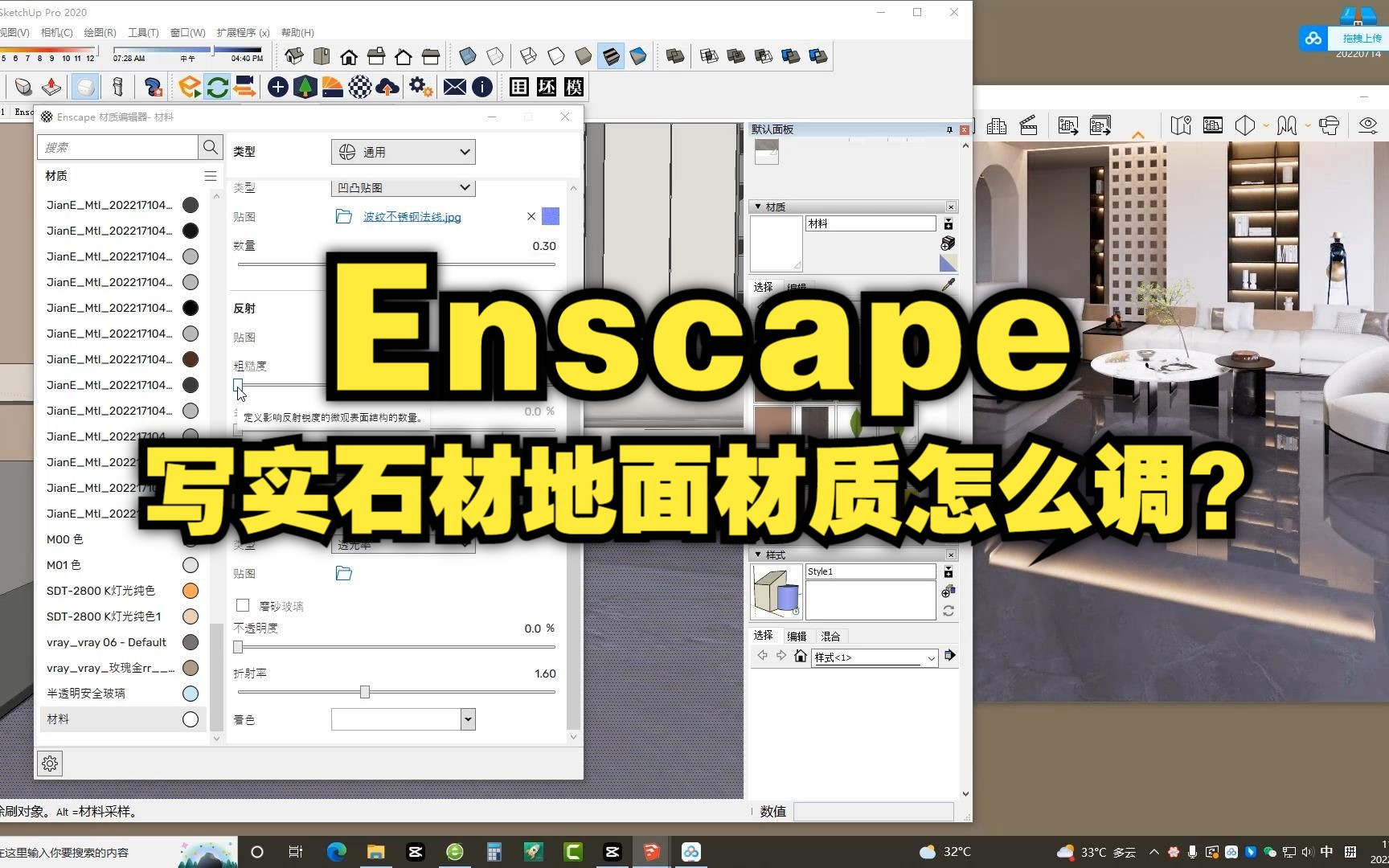Screen dimensions: 1389x868
Task: Switch to the 混合 tab in styles
Action: [830, 636]
